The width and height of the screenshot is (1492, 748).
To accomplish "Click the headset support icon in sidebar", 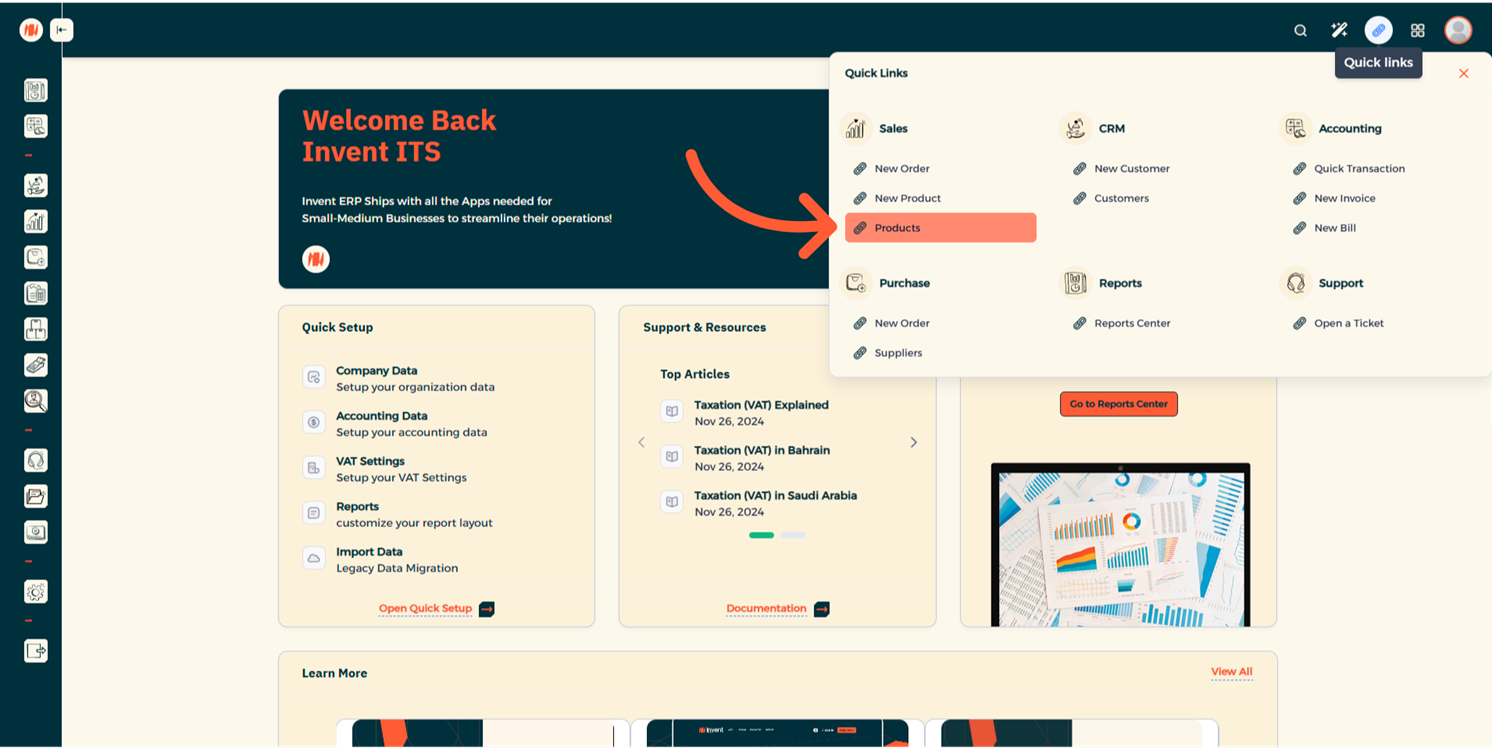I will pos(36,461).
